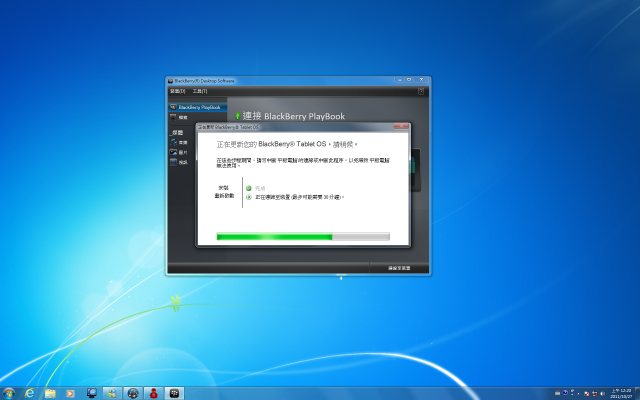Open the taskbar clock and date
The height and width of the screenshot is (400, 640).
point(621,394)
